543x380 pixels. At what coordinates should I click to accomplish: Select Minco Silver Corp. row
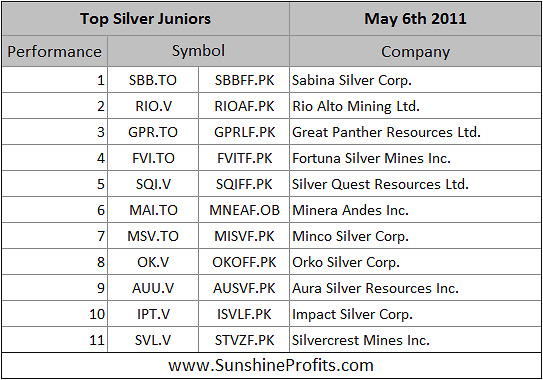272,236
